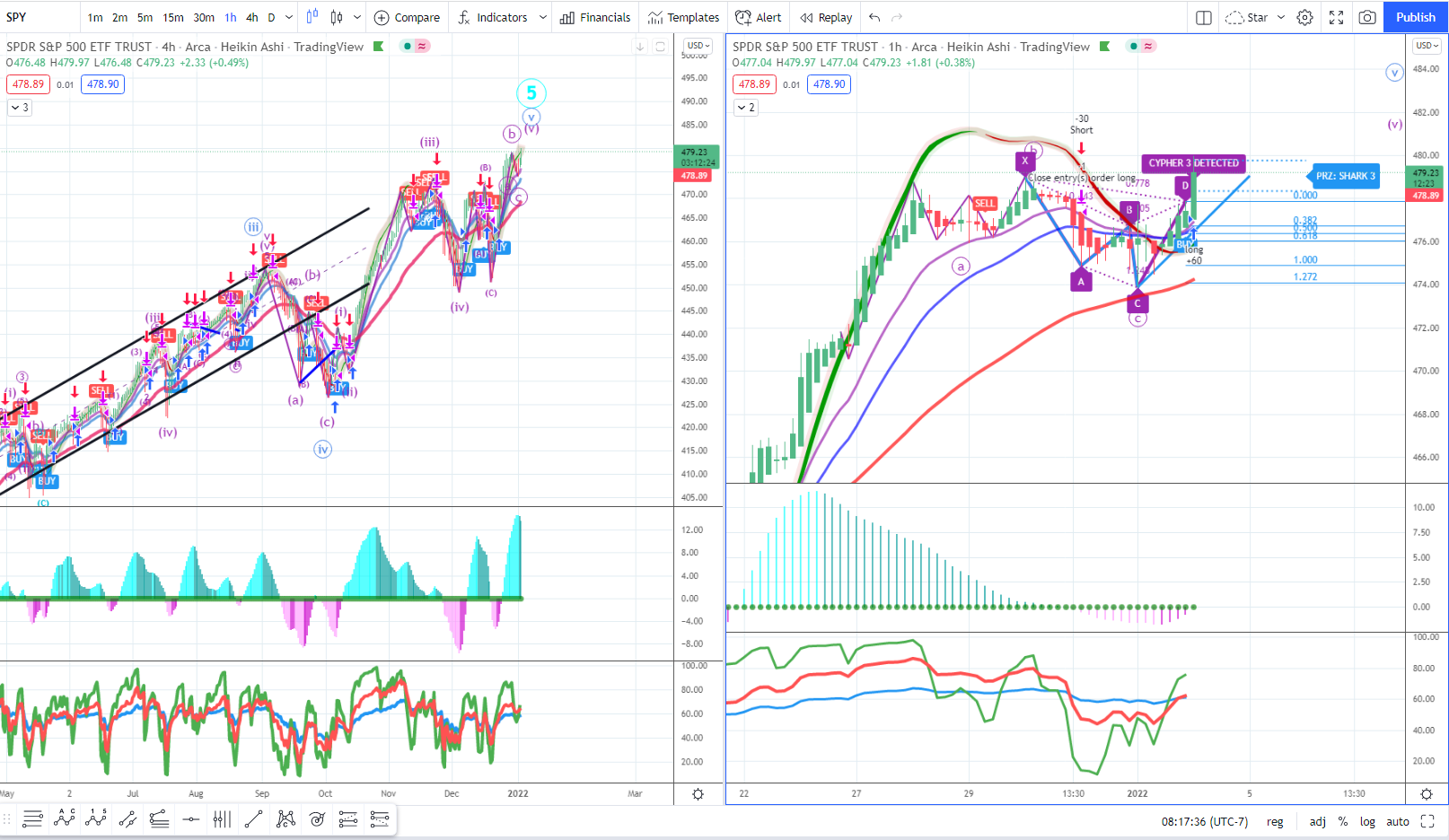Select the Parallel Channel drawing tool

(x=127, y=818)
